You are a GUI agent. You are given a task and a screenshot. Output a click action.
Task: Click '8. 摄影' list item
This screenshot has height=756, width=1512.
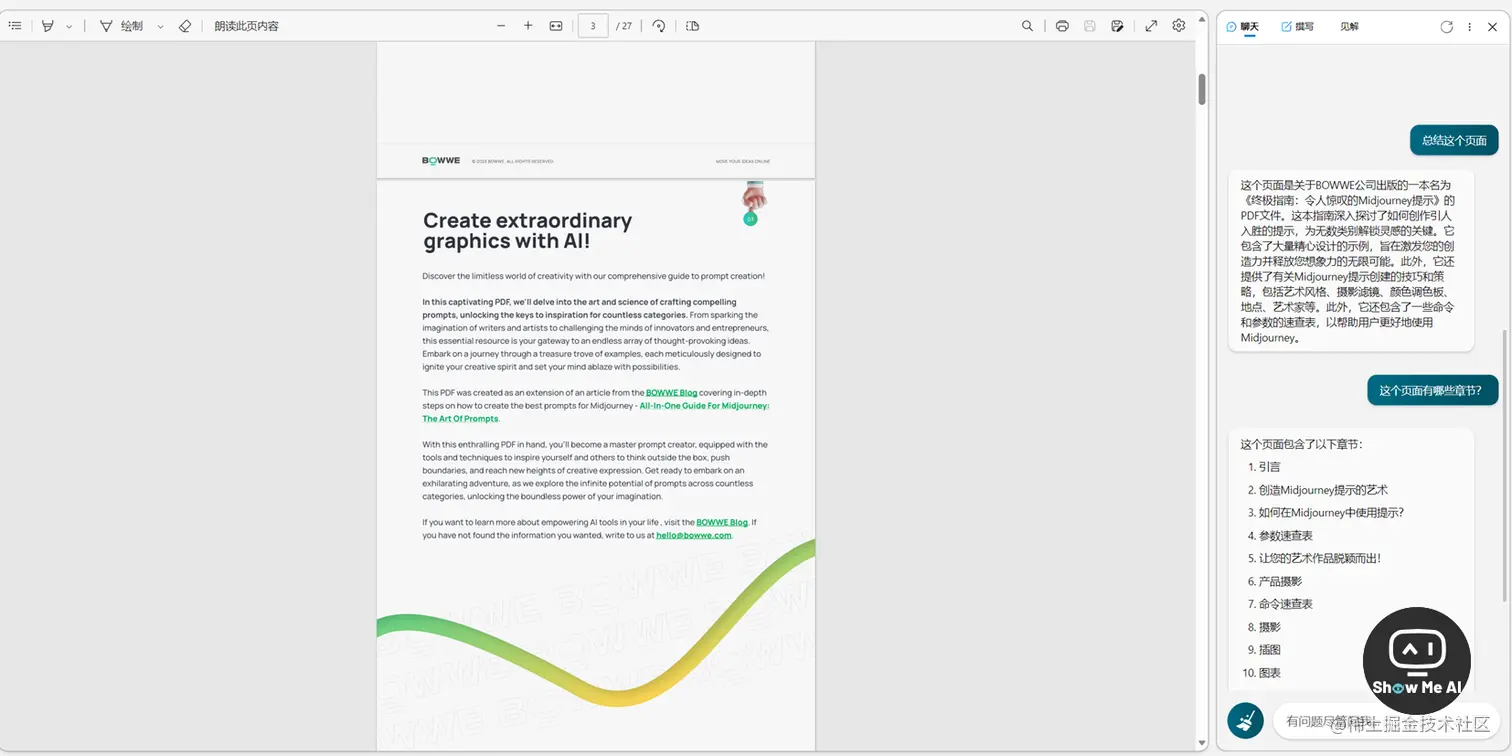tap(1263, 627)
